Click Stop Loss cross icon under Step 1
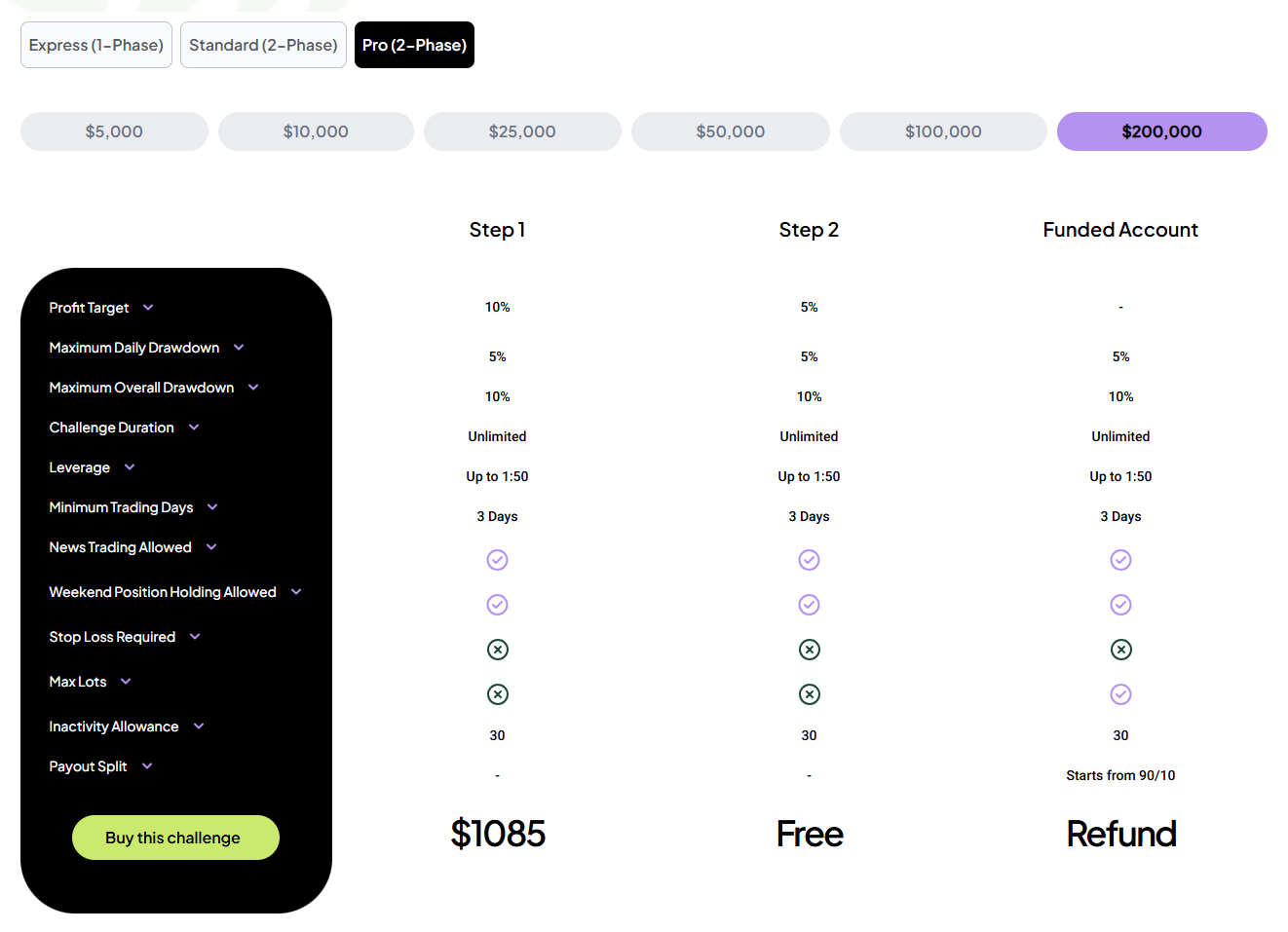This screenshot has width=1288, height=932. pos(497,650)
